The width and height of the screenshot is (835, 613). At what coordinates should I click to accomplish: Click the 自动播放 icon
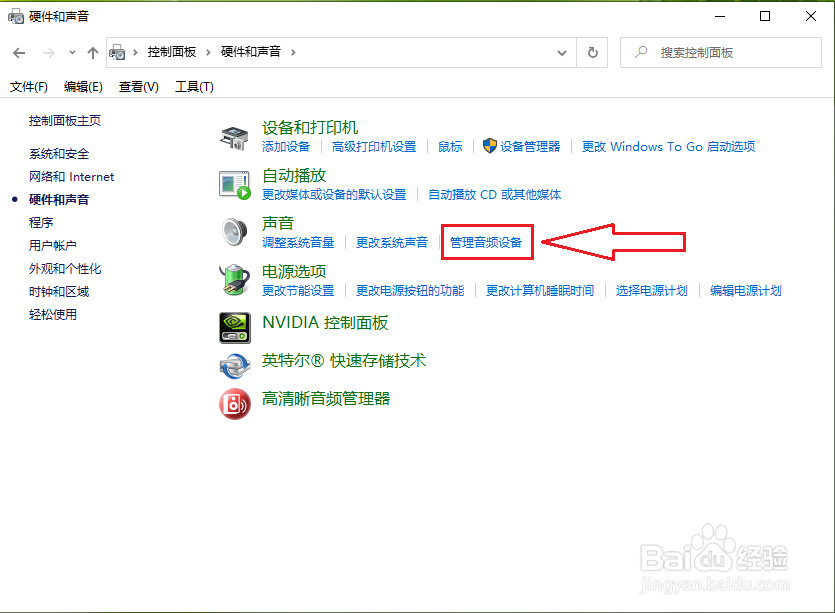[x=235, y=184]
